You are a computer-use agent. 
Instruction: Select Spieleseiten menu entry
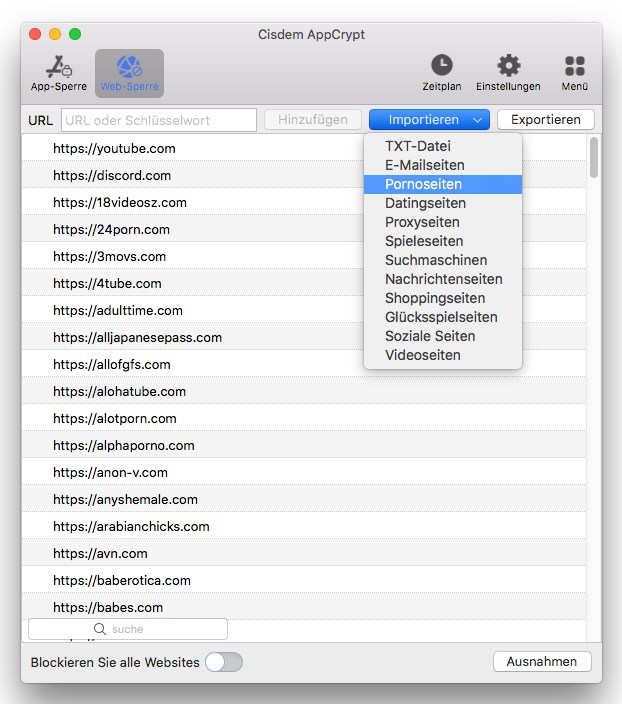pyautogui.click(x=443, y=241)
